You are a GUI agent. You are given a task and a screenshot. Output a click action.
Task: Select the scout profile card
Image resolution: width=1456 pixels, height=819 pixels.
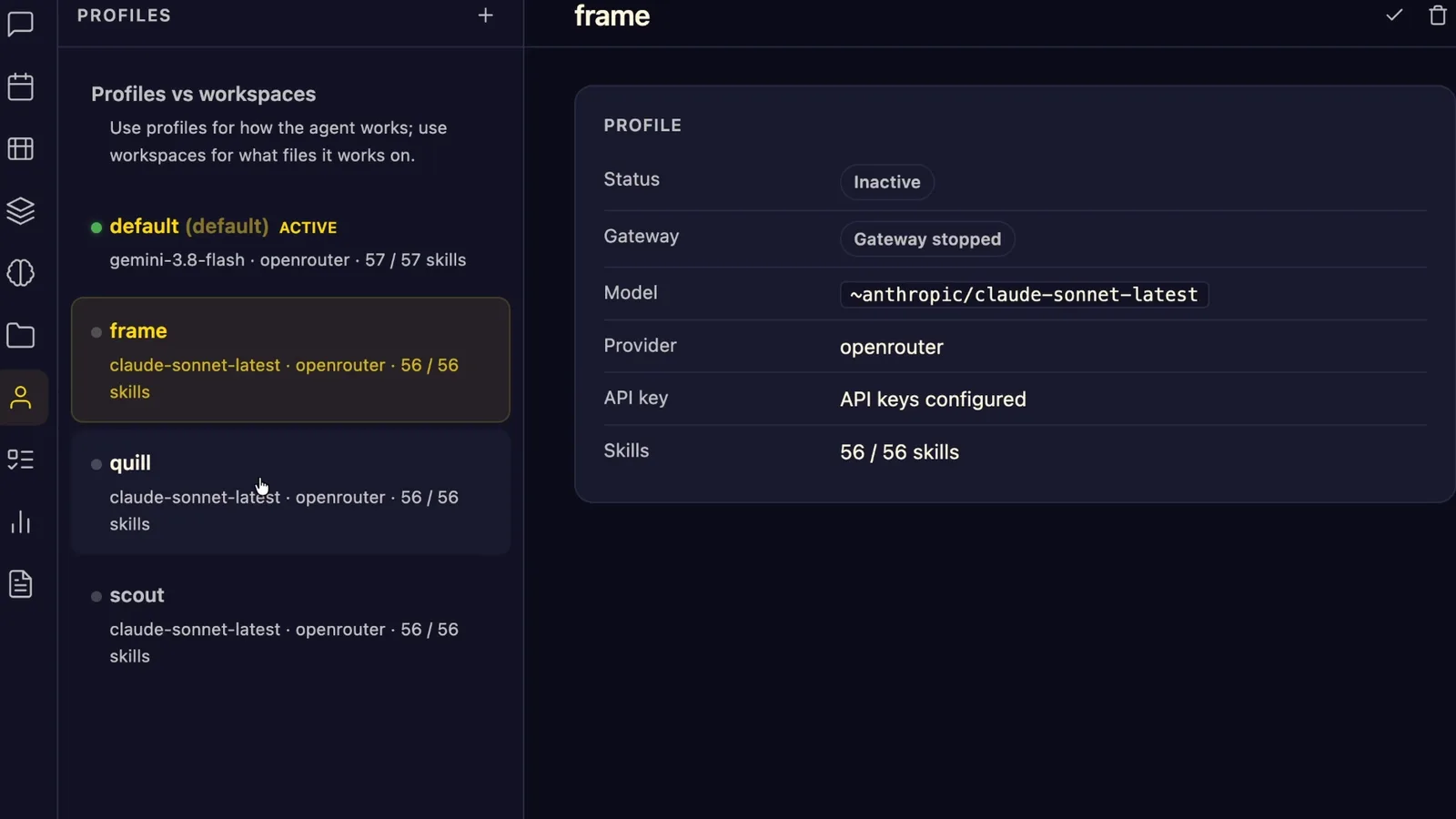(290, 624)
